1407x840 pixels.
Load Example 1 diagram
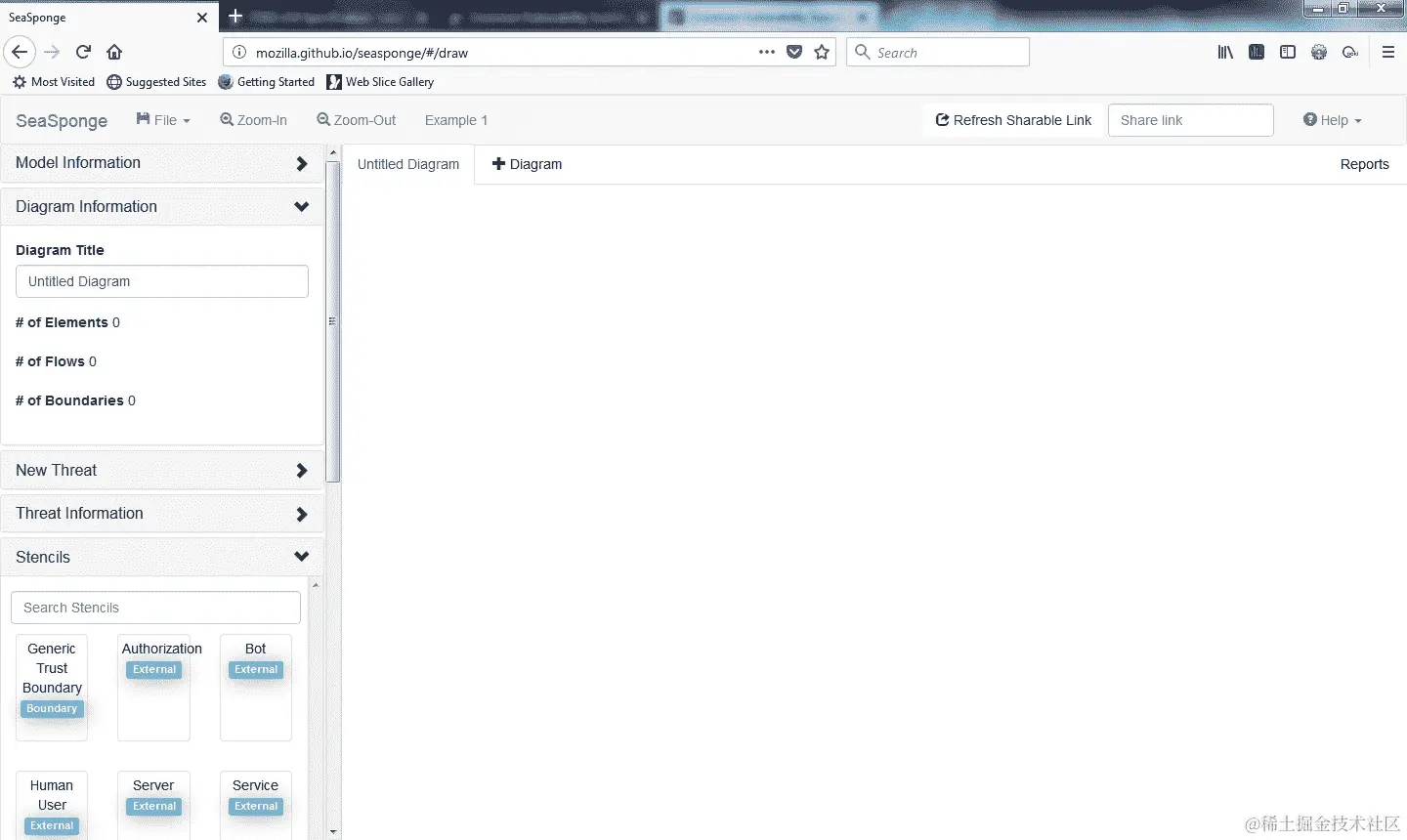pos(456,120)
